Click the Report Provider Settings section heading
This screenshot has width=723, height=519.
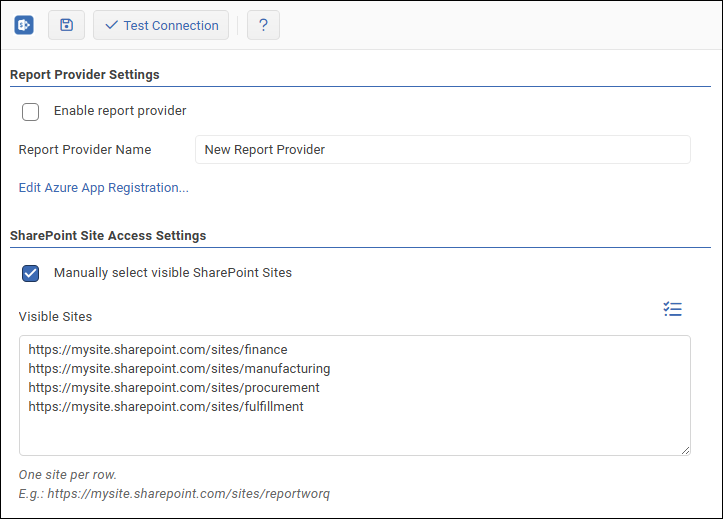(85, 75)
